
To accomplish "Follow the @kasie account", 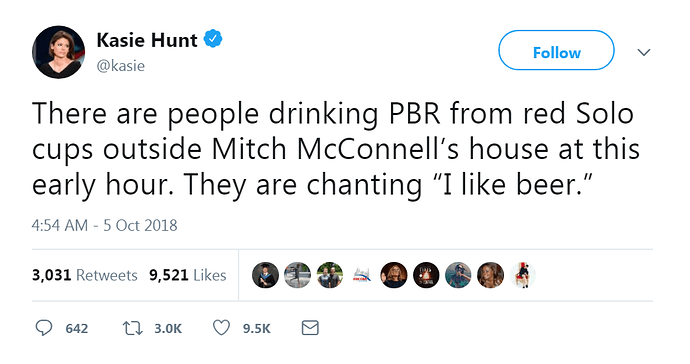I will (556, 50).
